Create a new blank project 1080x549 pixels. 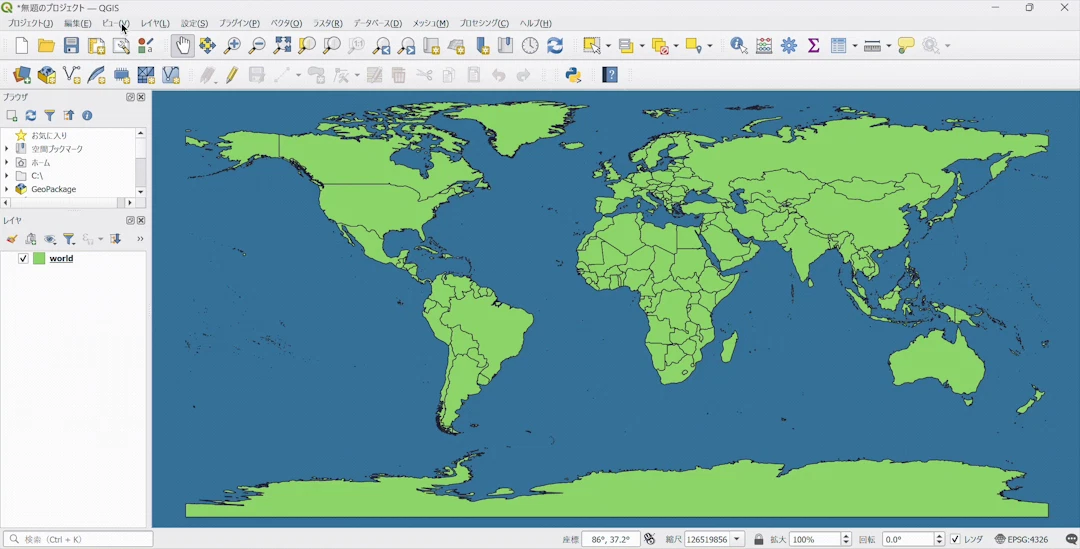22,45
